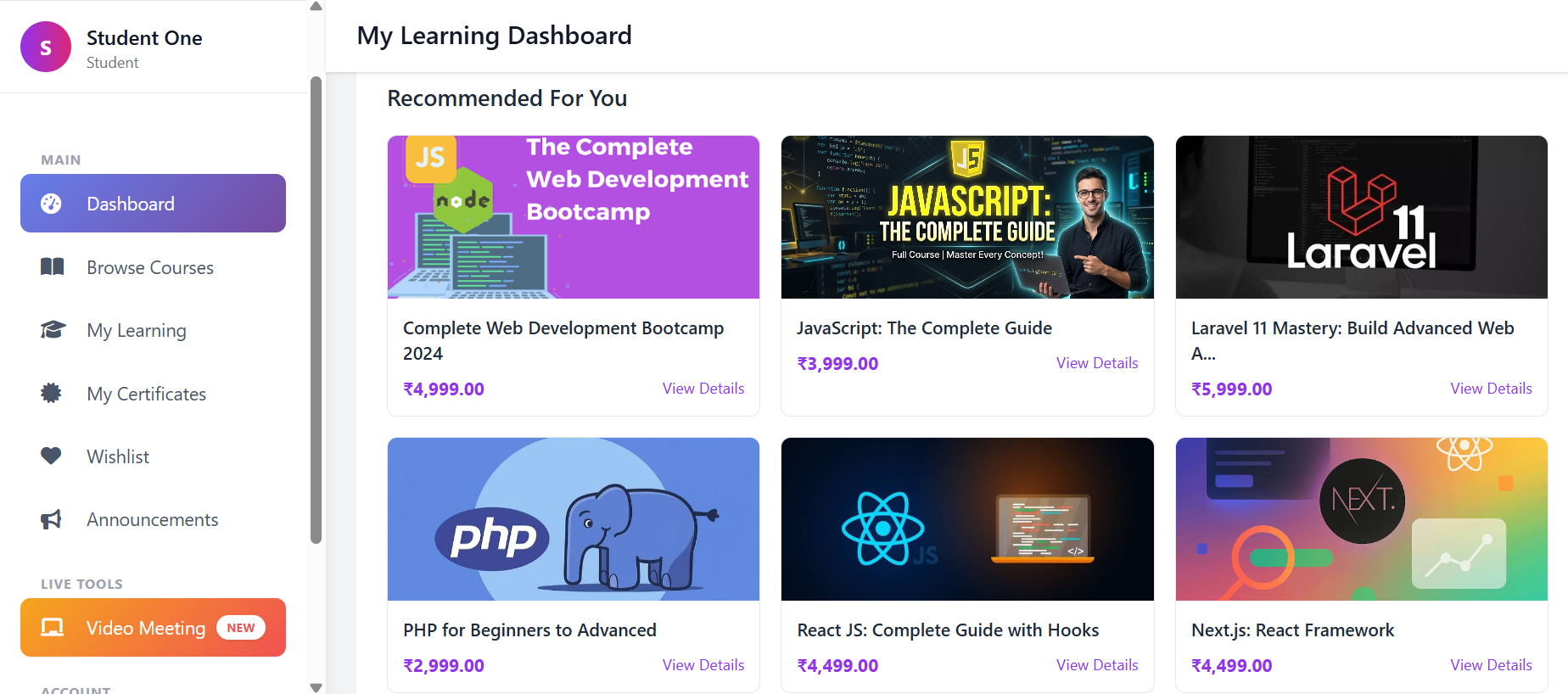Click the sidebar scroll up arrow
The width and height of the screenshot is (1568, 694).
[x=316, y=6]
